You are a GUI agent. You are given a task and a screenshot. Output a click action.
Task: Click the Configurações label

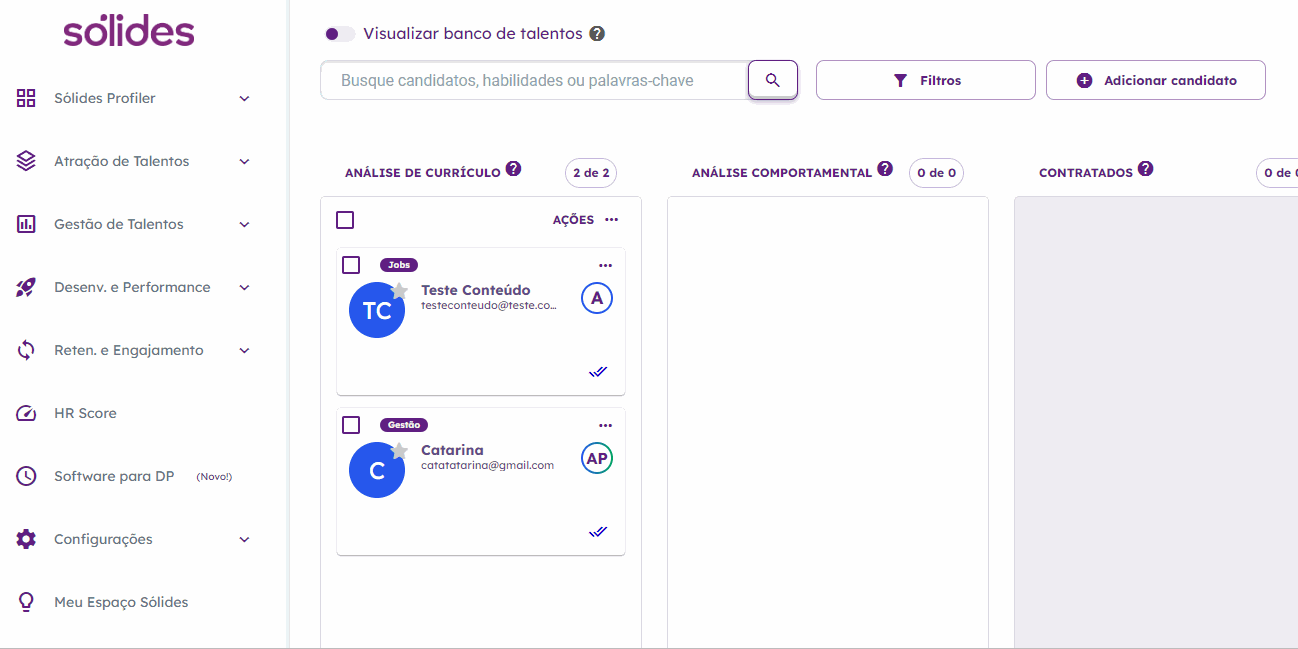coord(103,539)
